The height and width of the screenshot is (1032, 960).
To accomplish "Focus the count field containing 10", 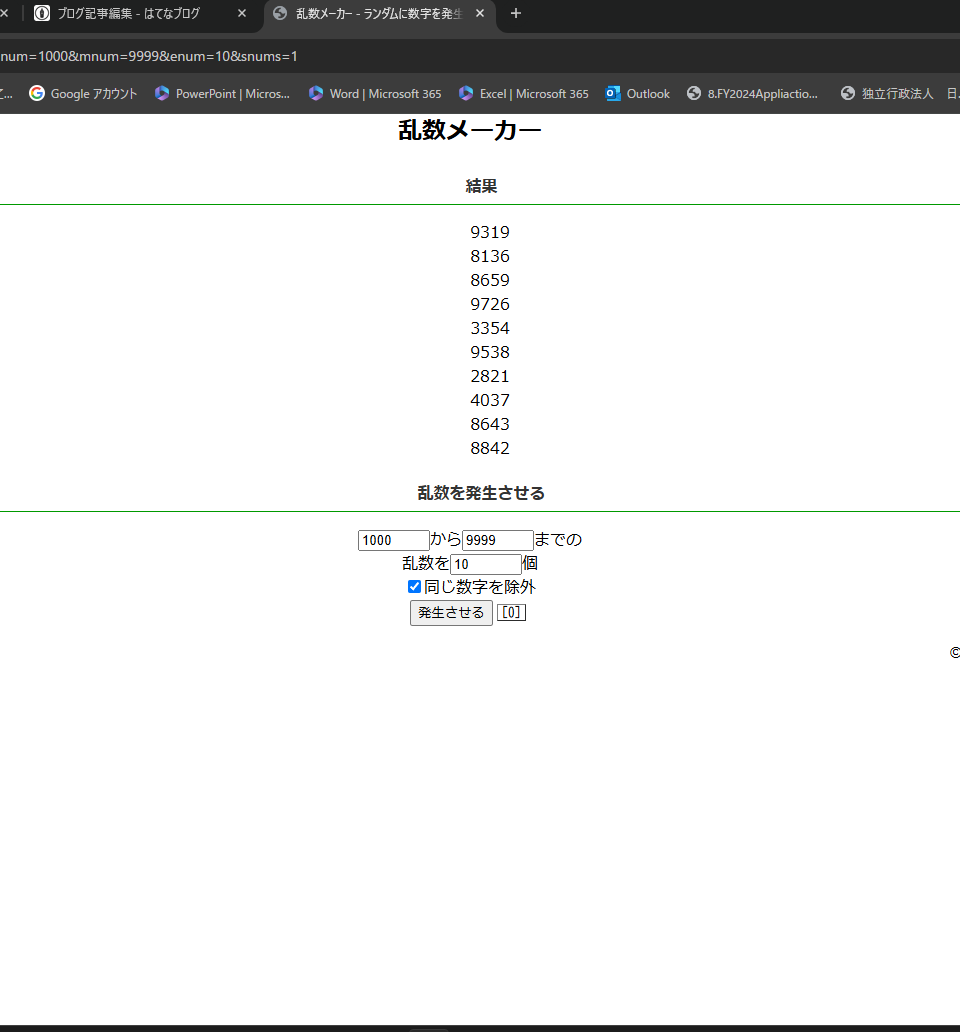I will 486,564.
